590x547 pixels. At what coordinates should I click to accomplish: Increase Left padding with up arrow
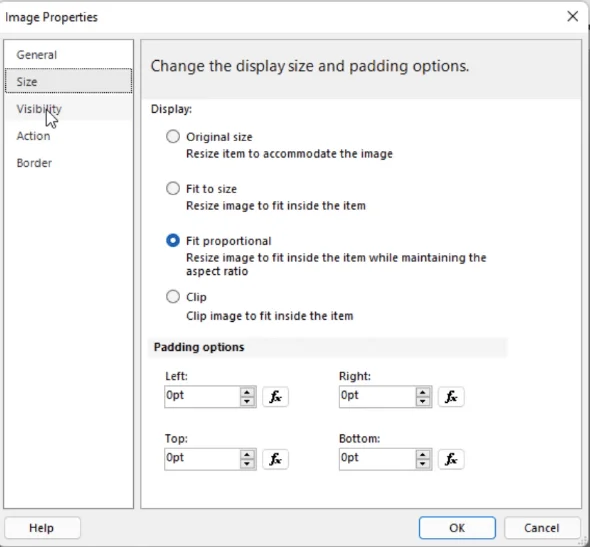coord(247,392)
